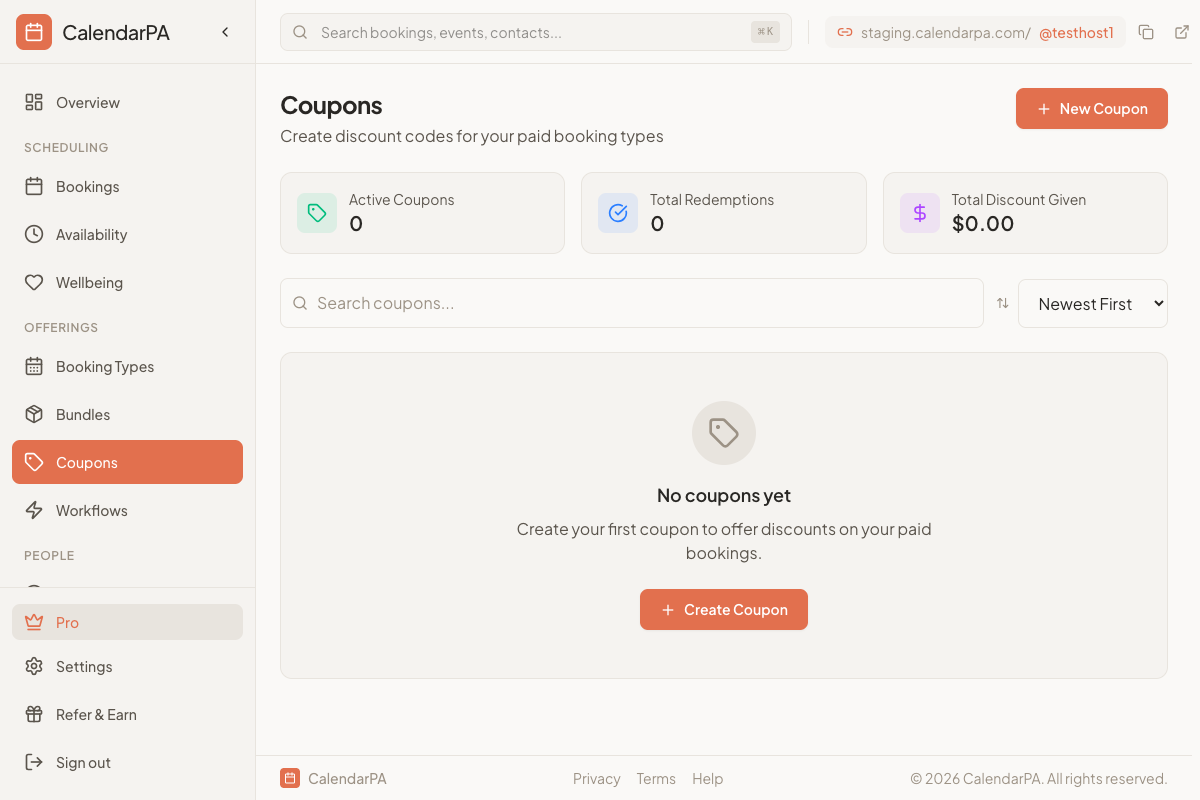The image size is (1200, 800).
Task: Select the Bundles icon in sidebar
Action: tap(33, 414)
